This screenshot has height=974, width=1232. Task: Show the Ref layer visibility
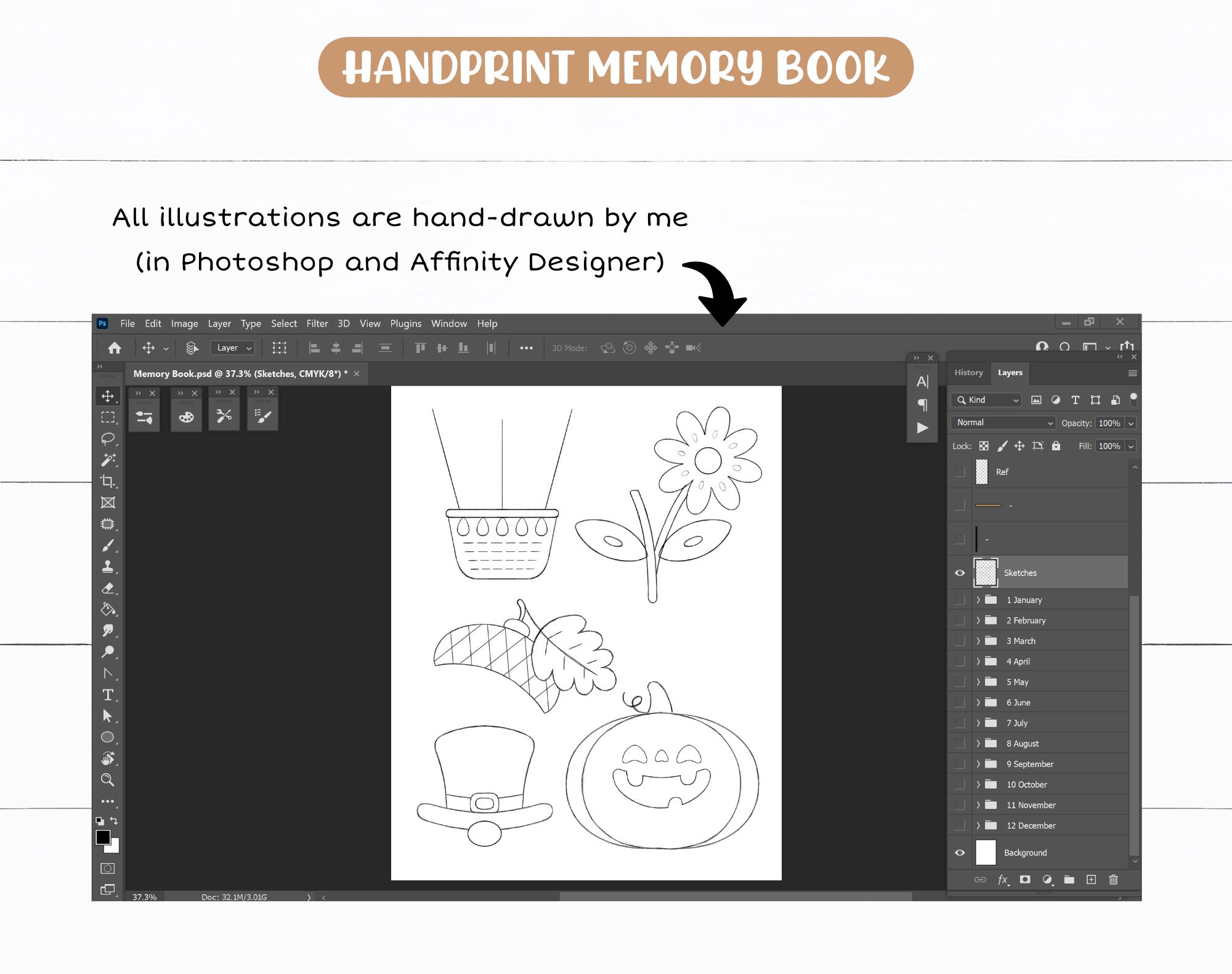pos(959,472)
